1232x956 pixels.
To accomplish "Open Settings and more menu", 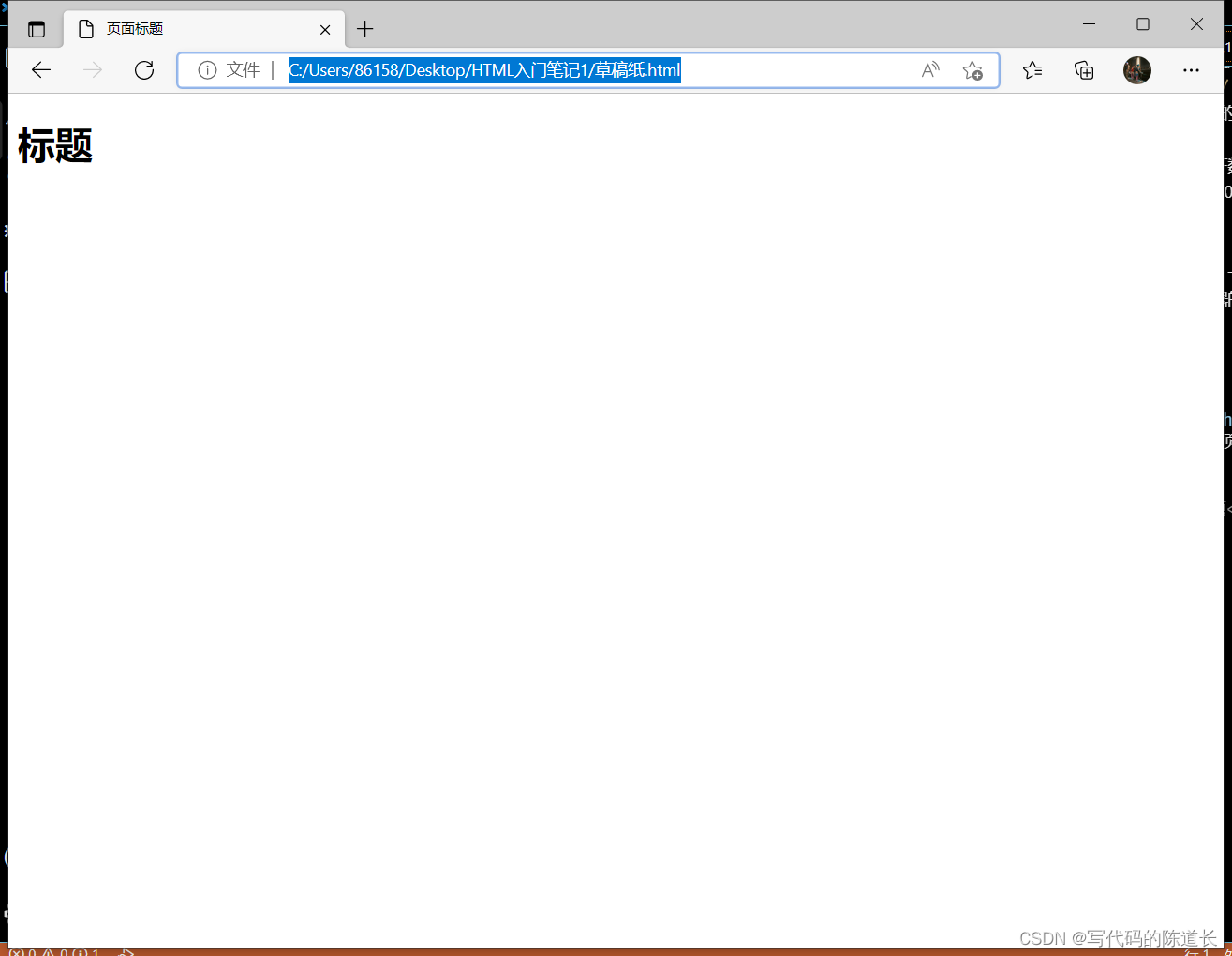I will click(1191, 70).
